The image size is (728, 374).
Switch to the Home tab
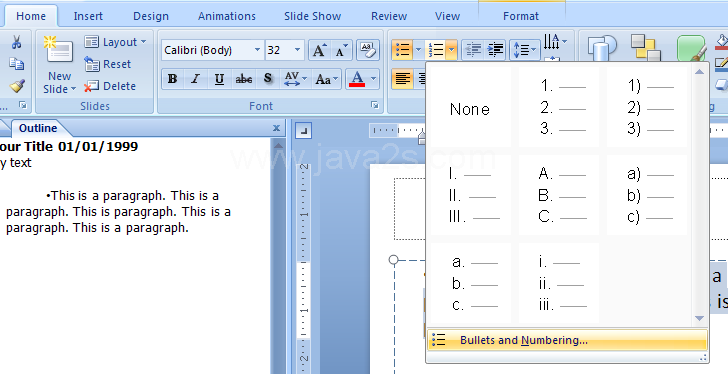[x=31, y=16]
